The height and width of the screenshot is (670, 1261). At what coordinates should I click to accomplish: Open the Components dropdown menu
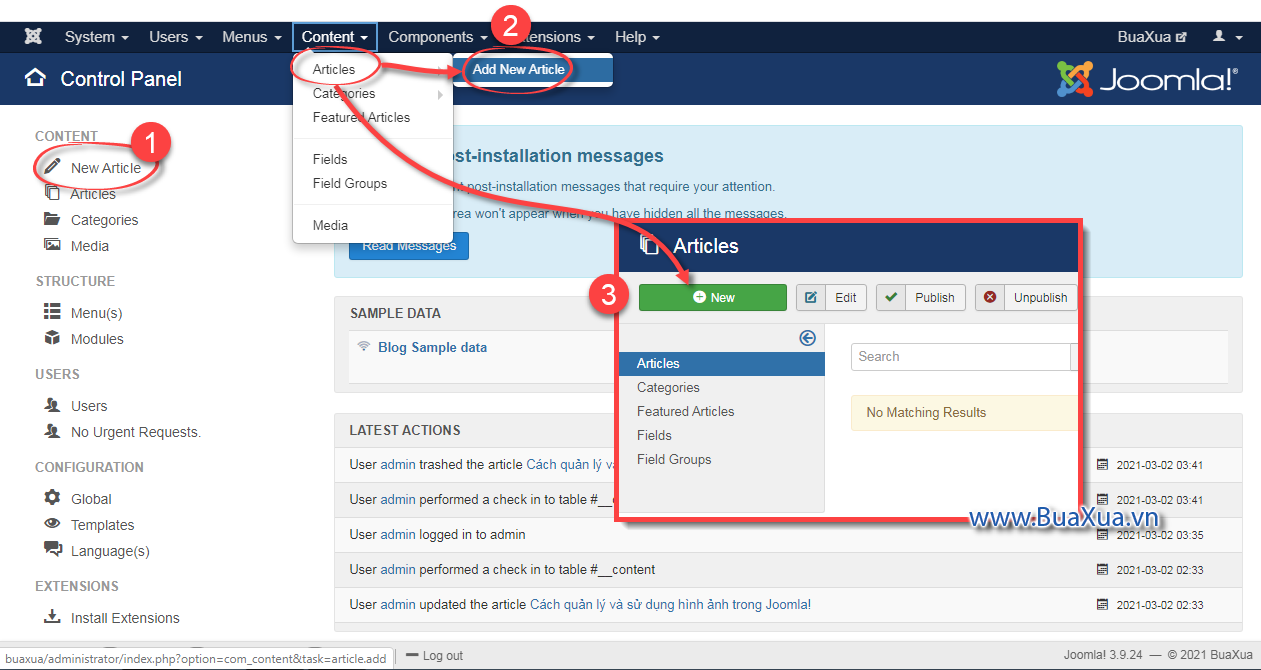438,37
